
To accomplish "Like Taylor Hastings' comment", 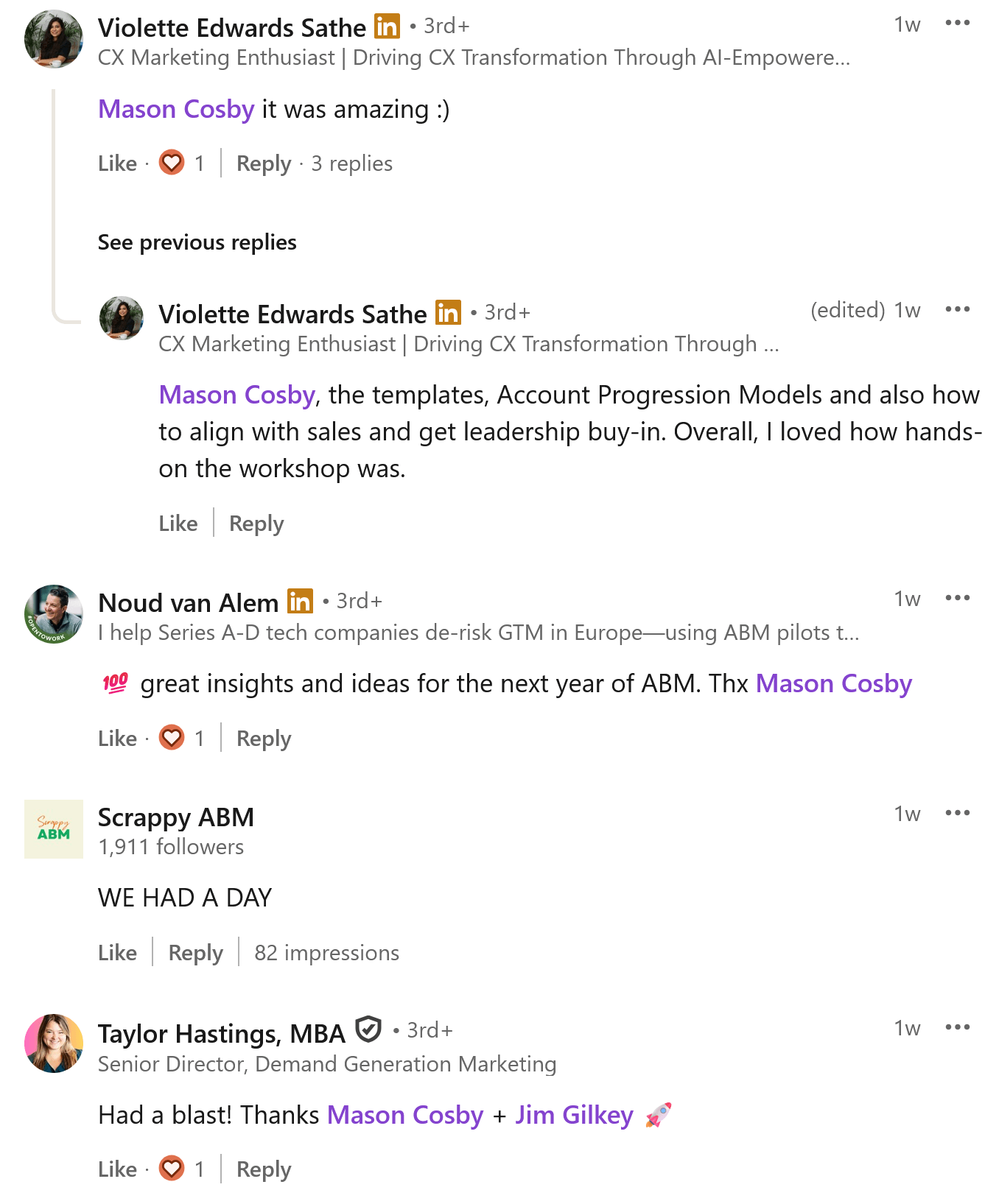I will point(117,1169).
